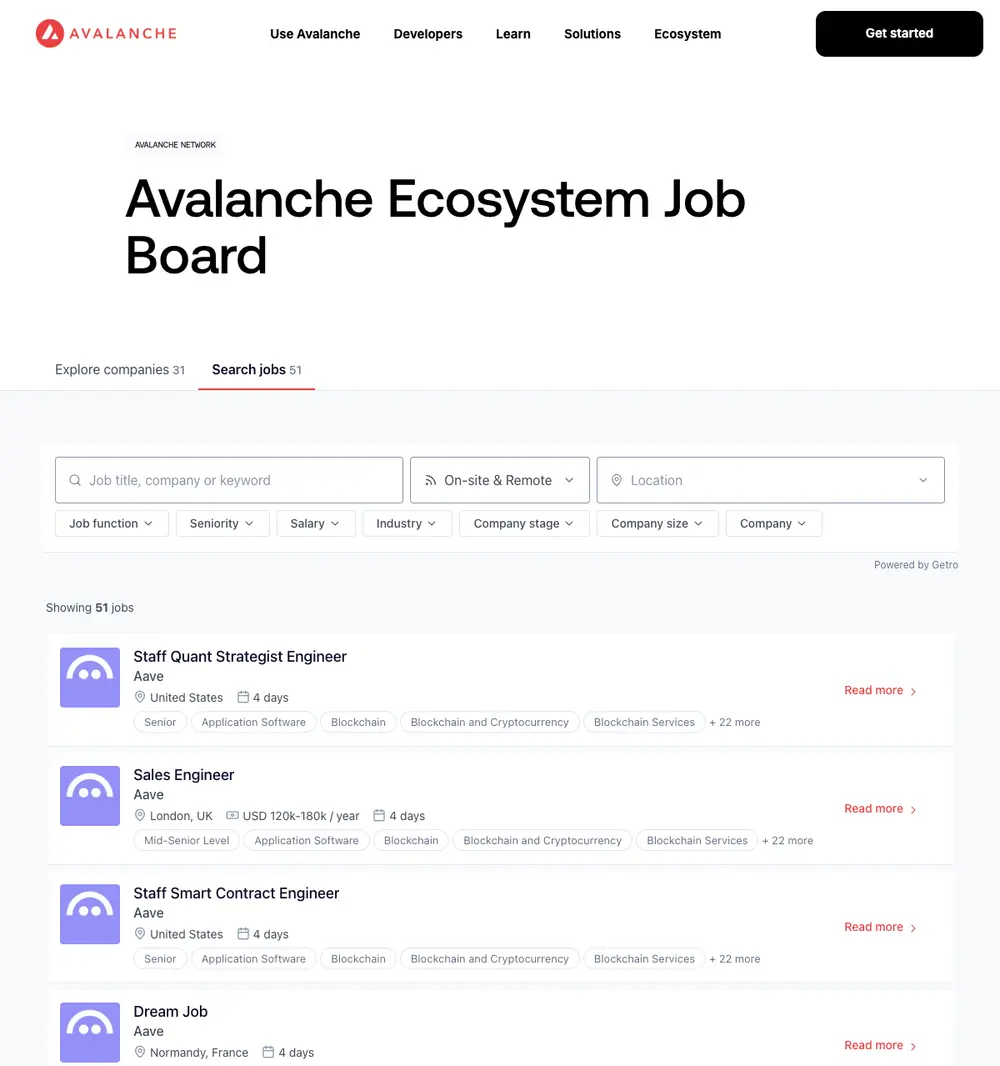Open the On-site & Remote dropdown
Viewport: 1000px width, 1066px height.
tap(500, 480)
